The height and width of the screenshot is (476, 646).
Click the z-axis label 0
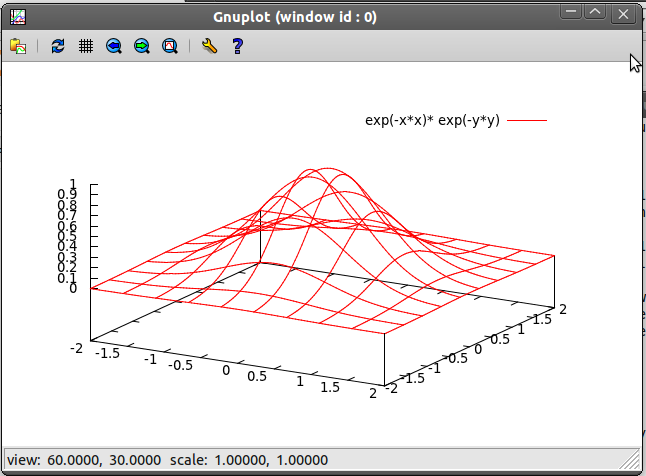[x=73, y=288]
